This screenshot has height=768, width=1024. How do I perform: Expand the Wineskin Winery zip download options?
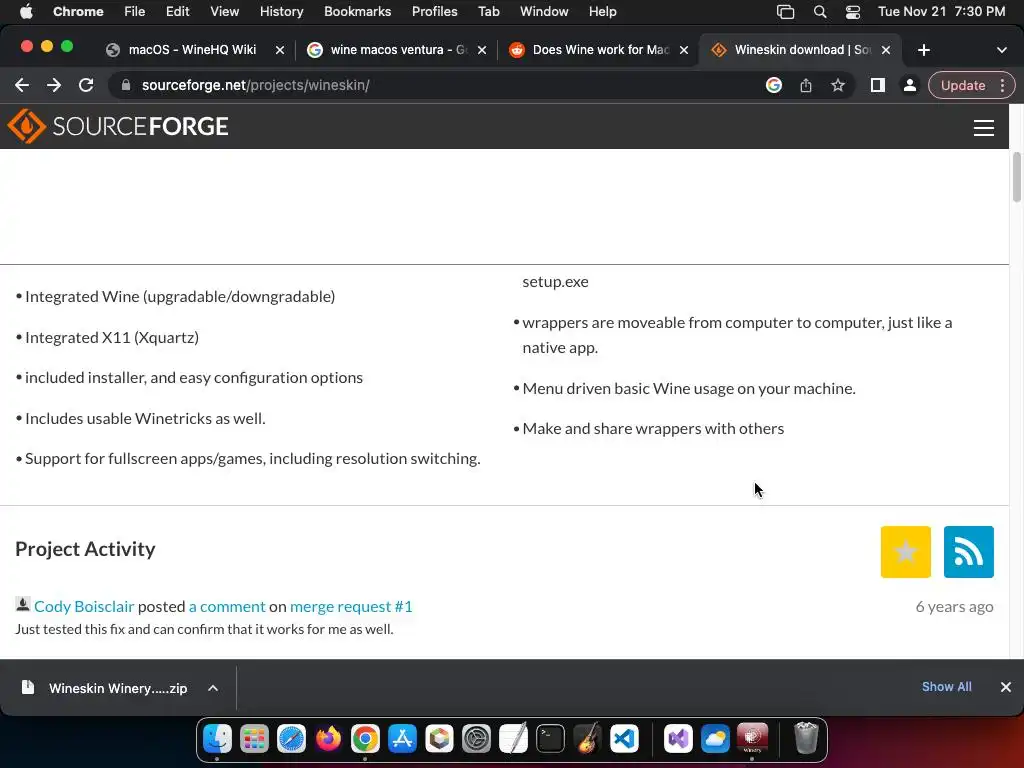click(213, 688)
